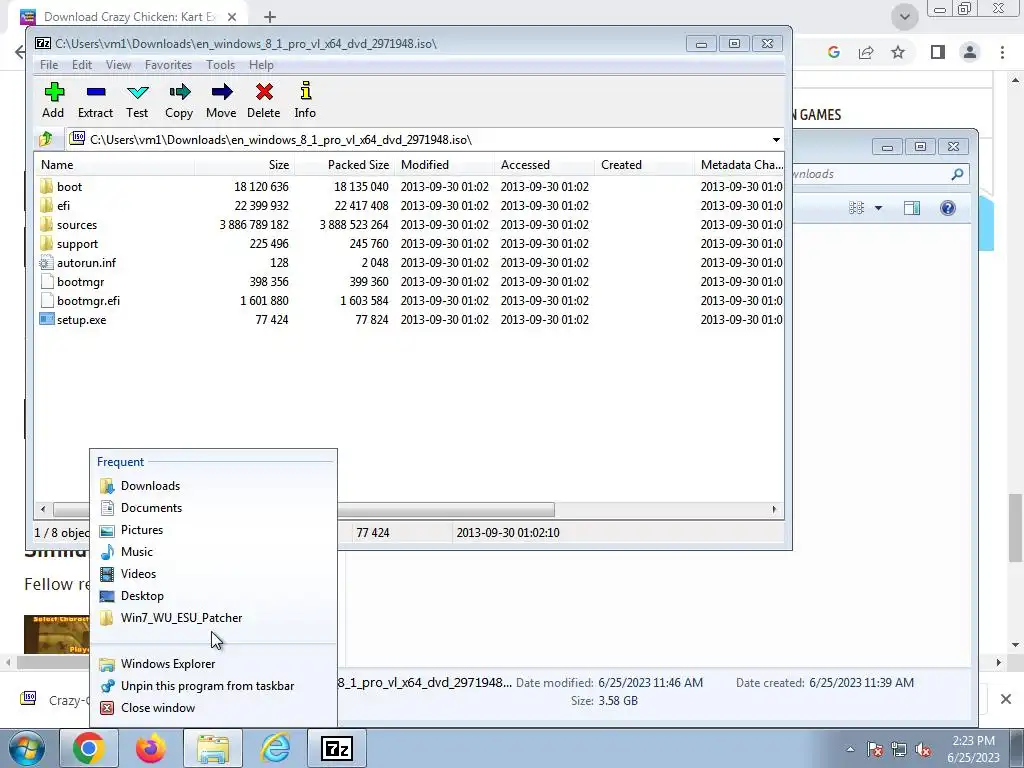Screen dimensions: 1024x768
Task: Open the View menu in 7-Zip
Action: click(x=118, y=65)
